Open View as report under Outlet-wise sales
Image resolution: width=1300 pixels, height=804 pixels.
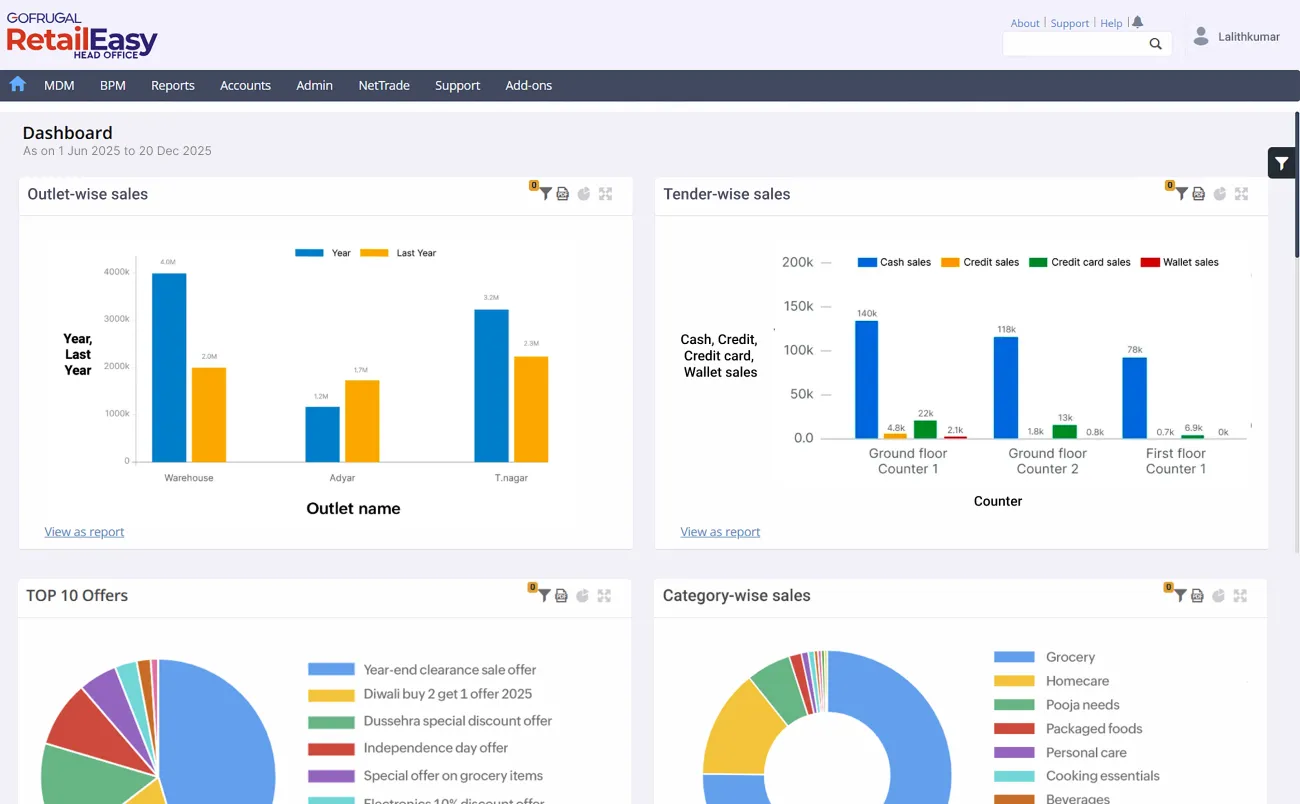(84, 531)
